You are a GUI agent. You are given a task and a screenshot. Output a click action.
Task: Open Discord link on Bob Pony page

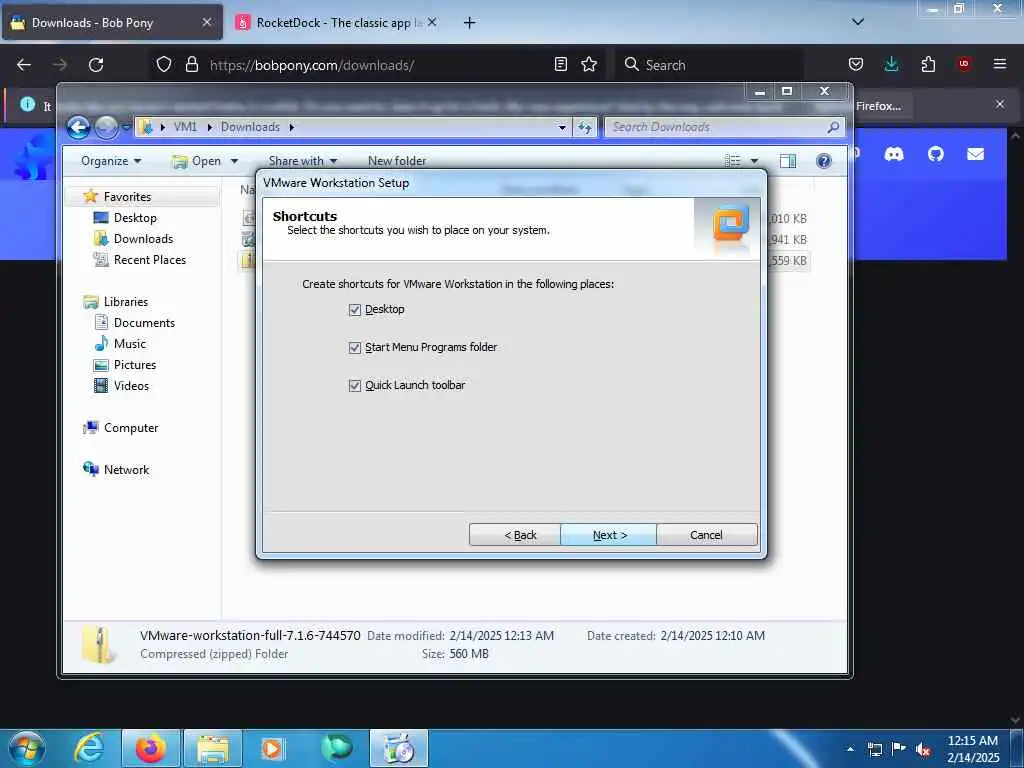click(893, 154)
